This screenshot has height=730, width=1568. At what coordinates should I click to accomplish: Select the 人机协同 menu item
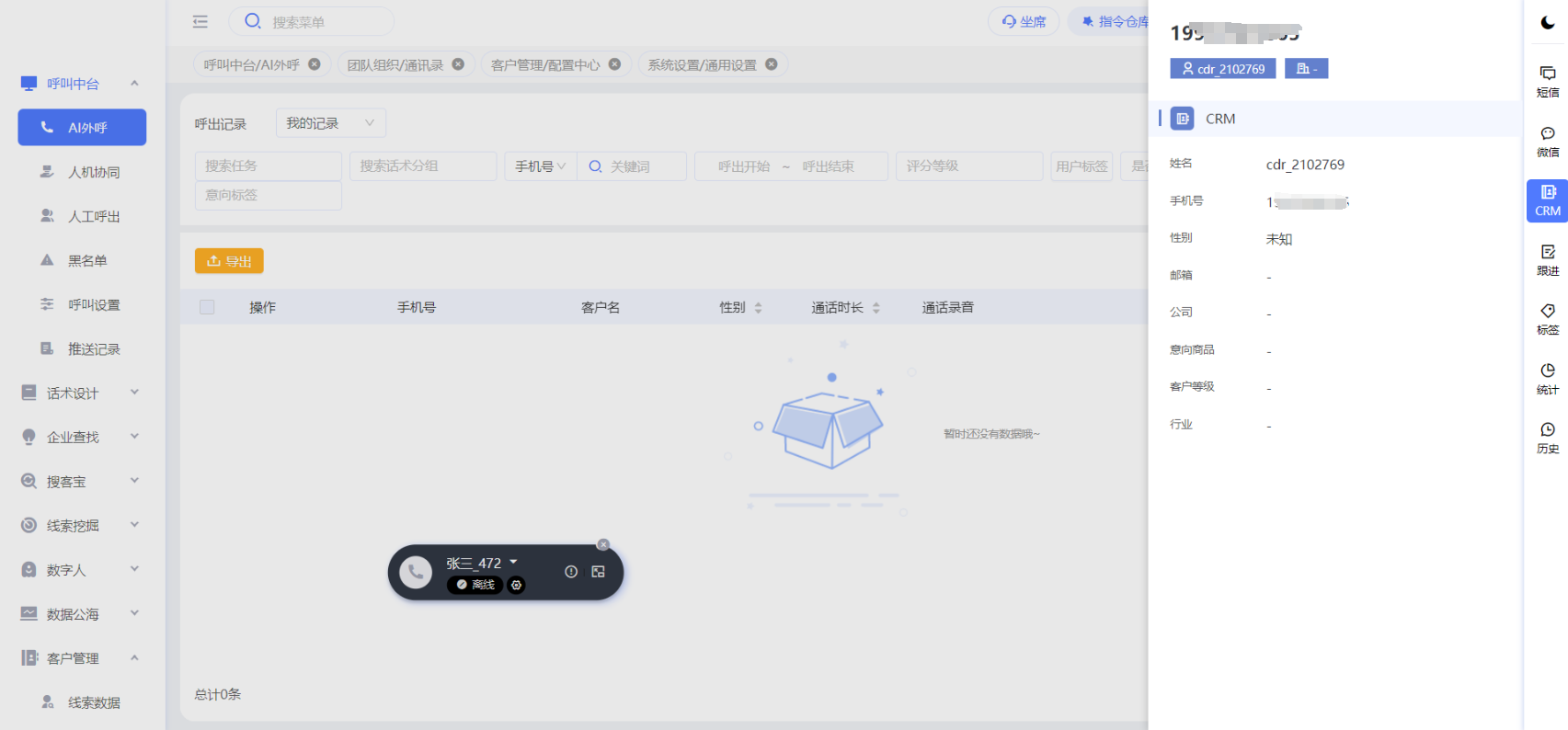[94, 172]
